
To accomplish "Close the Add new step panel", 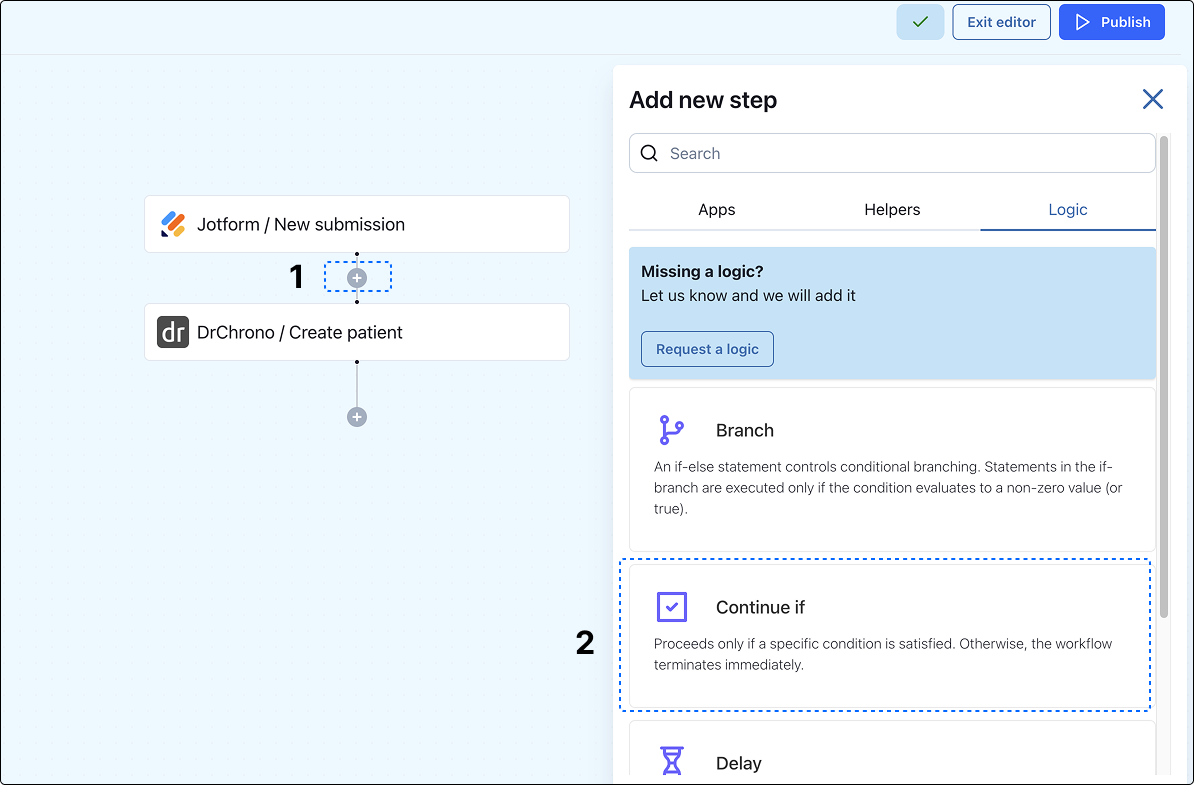I will 1152,99.
